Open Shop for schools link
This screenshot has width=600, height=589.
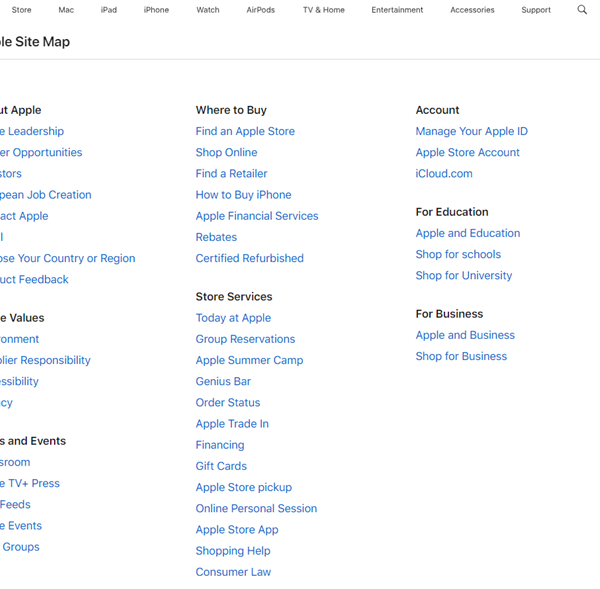[x=458, y=255]
